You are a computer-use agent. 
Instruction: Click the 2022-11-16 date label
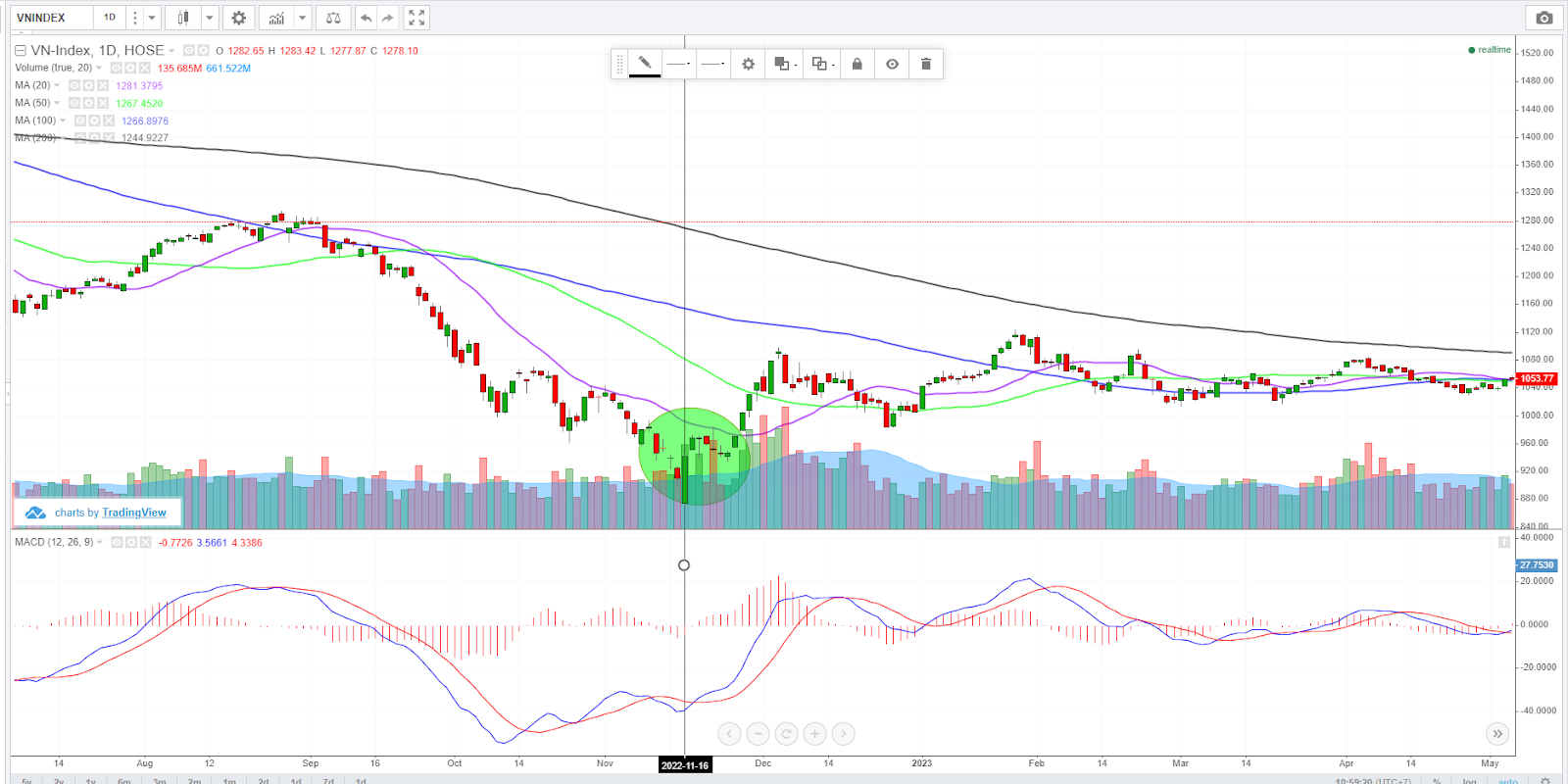coord(684,765)
